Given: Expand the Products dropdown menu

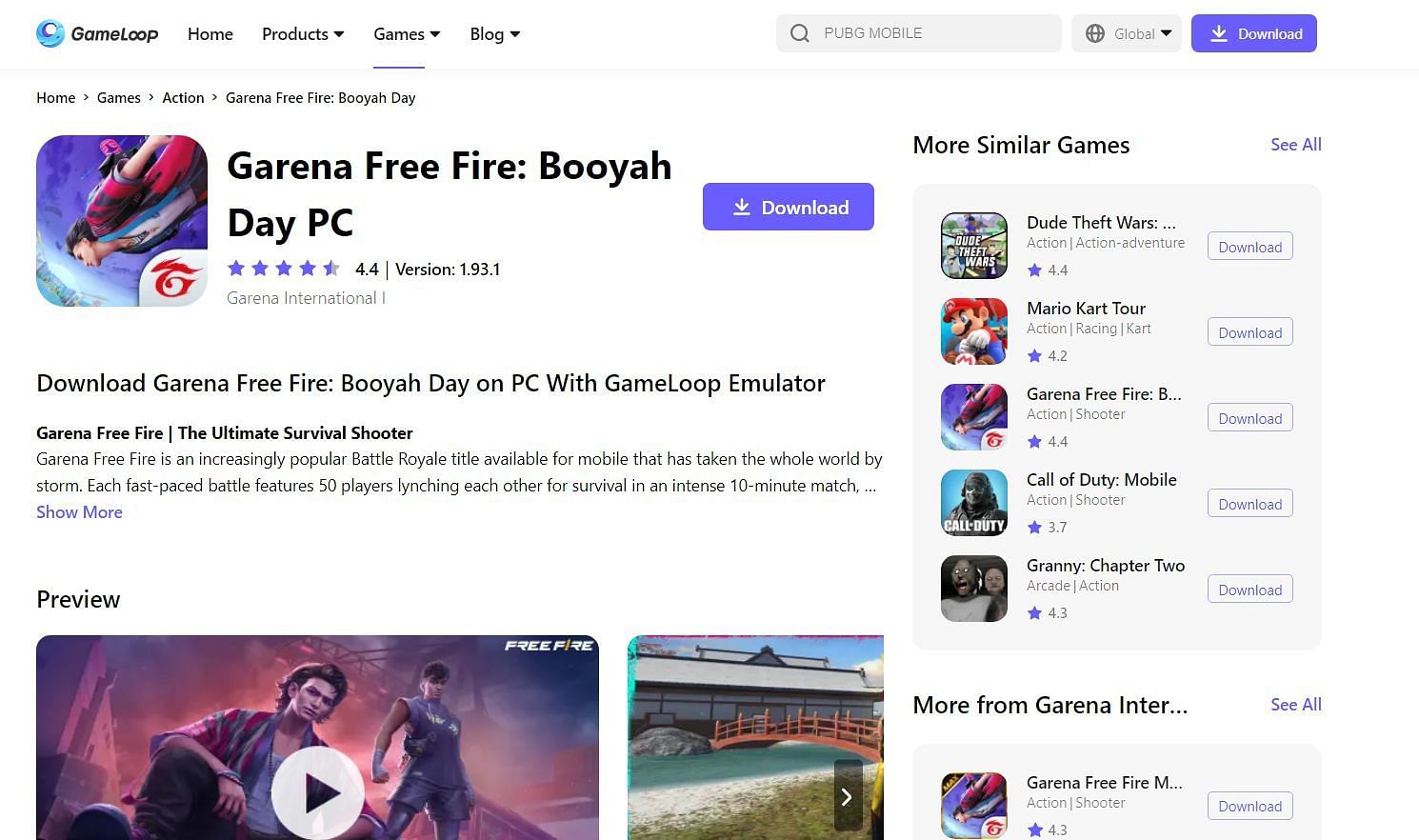Looking at the screenshot, I should pos(303,34).
